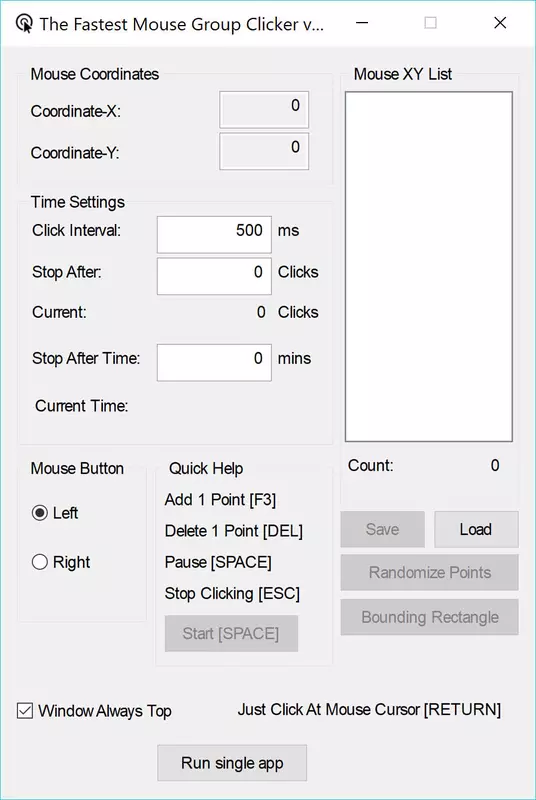Minimize the Mouse Group Clicker window
The height and width of the screenshot is (800, 536).
pos(362,23)
